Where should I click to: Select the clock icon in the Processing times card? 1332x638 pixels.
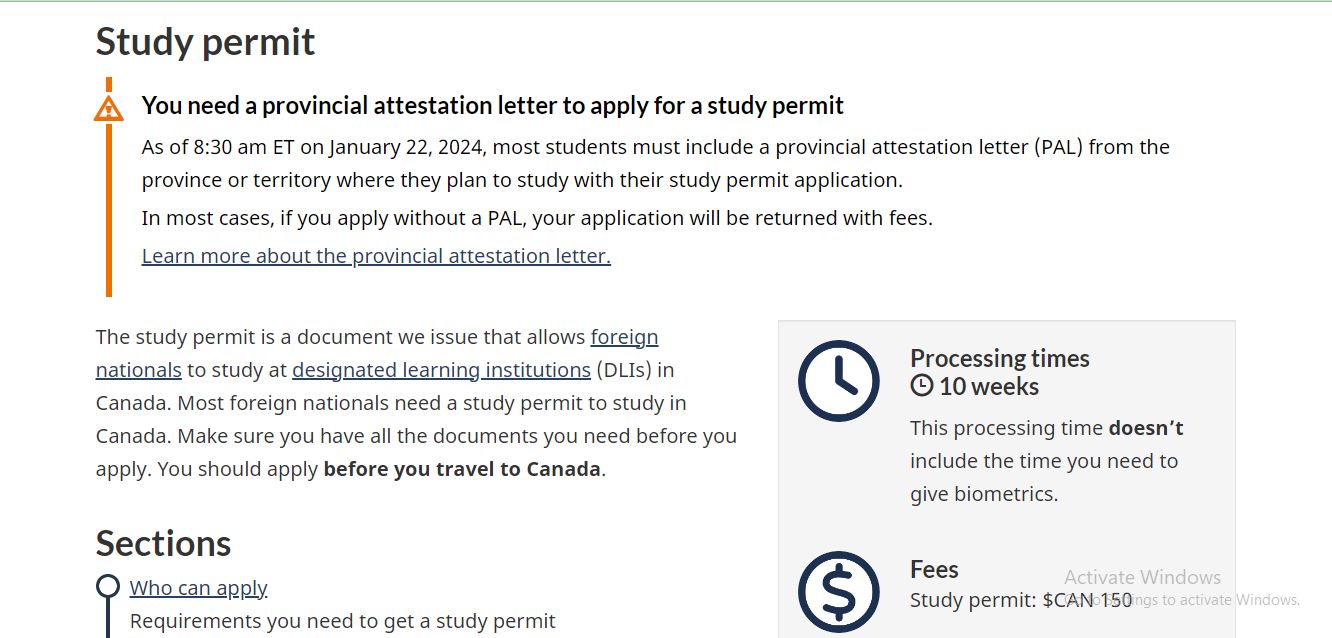click(839, 382)
